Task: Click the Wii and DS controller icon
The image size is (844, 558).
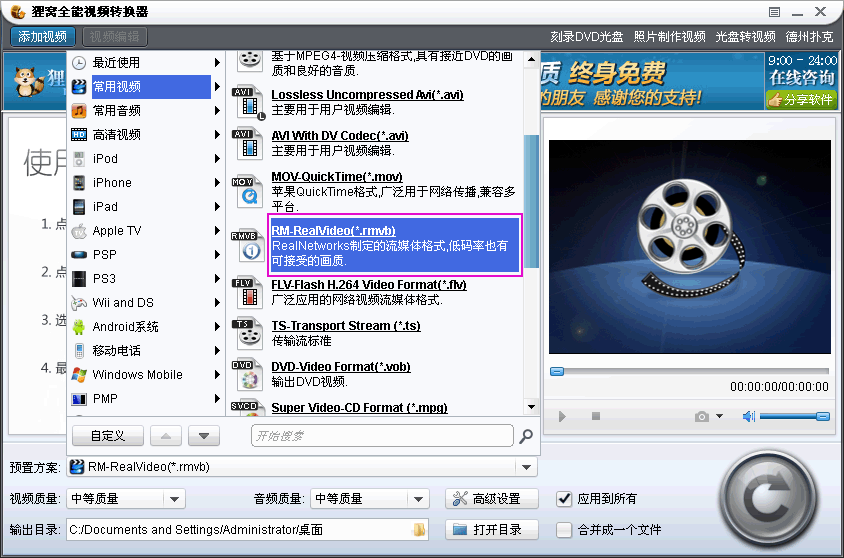Action: pos(79,303)
